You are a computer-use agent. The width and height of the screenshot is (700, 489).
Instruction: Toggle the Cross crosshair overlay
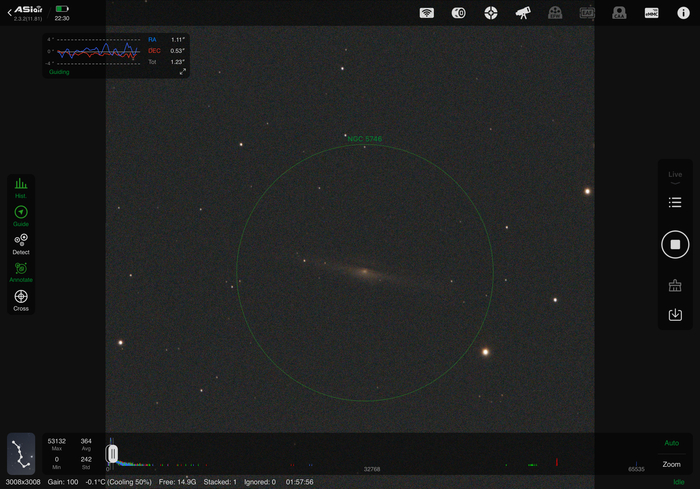(21, 299)
